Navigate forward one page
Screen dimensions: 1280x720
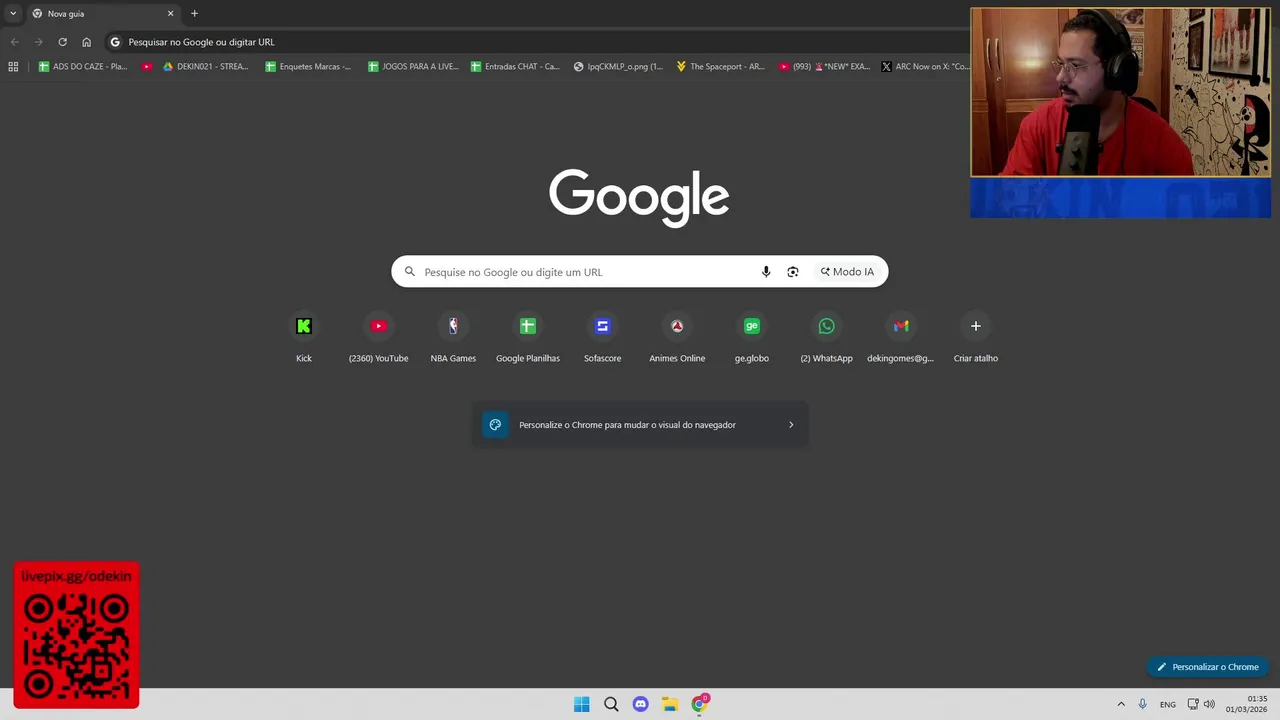pyautogui.click(x=38, y=42)
